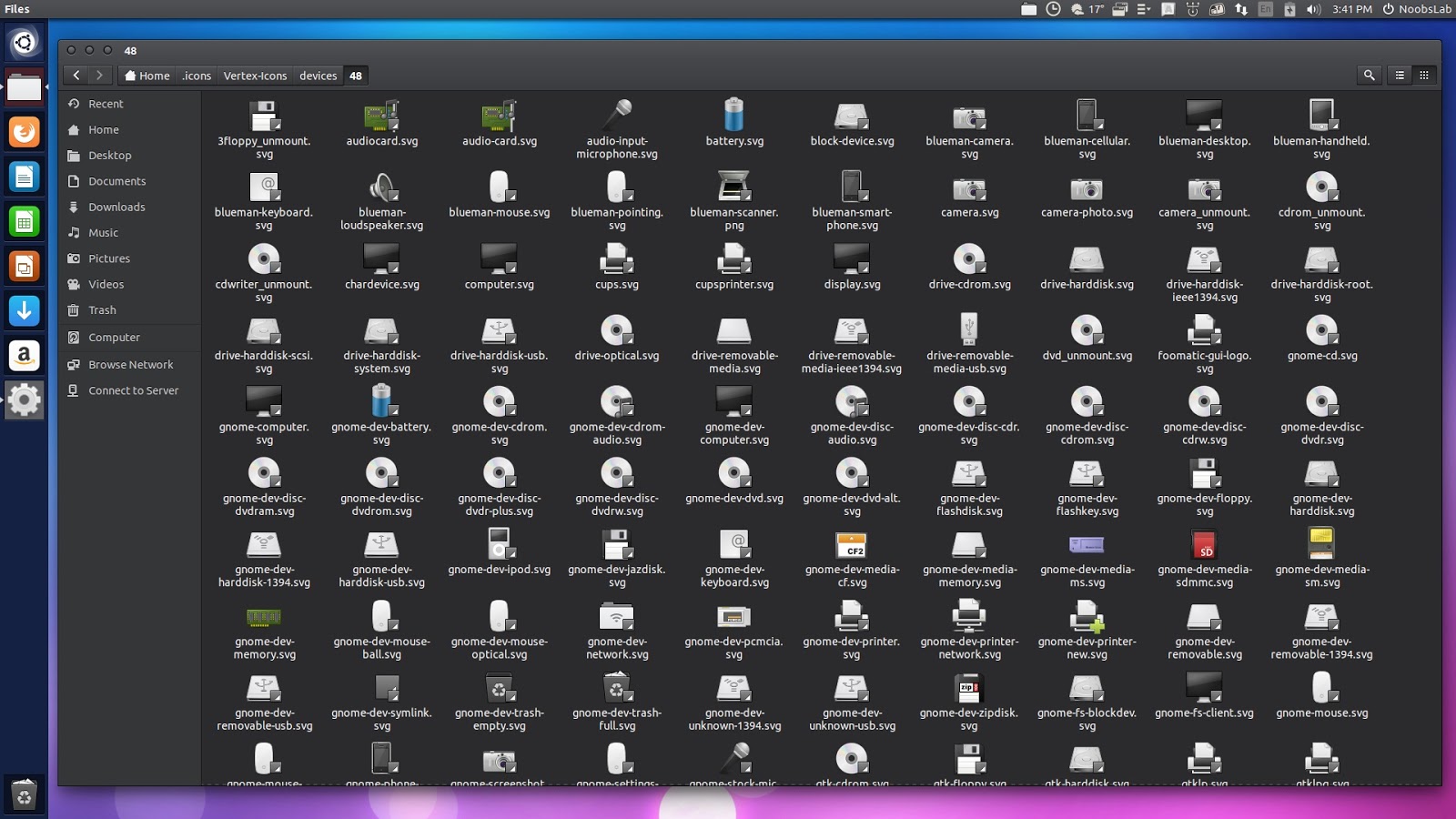This screenshot has height=819, width=1456.
Task: Switch to list view
Action: point(1399,76)
